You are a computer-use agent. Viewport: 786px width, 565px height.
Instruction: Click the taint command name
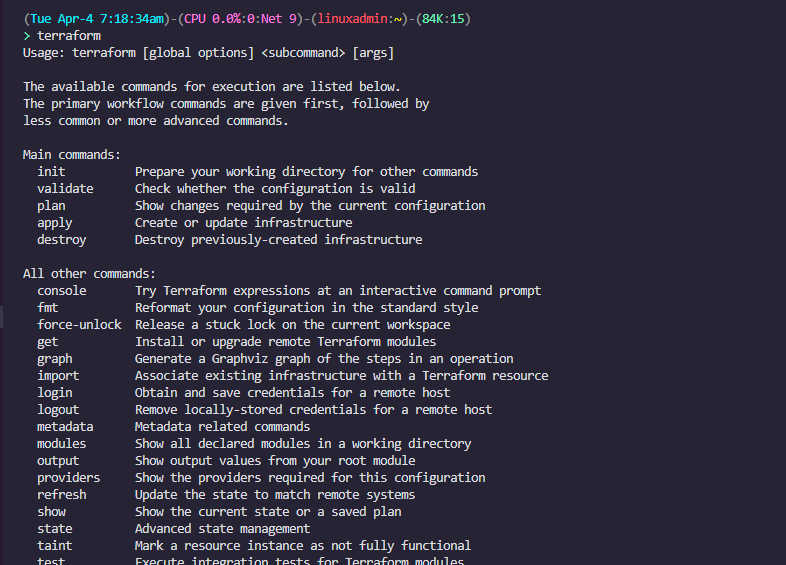pos(55,546)
